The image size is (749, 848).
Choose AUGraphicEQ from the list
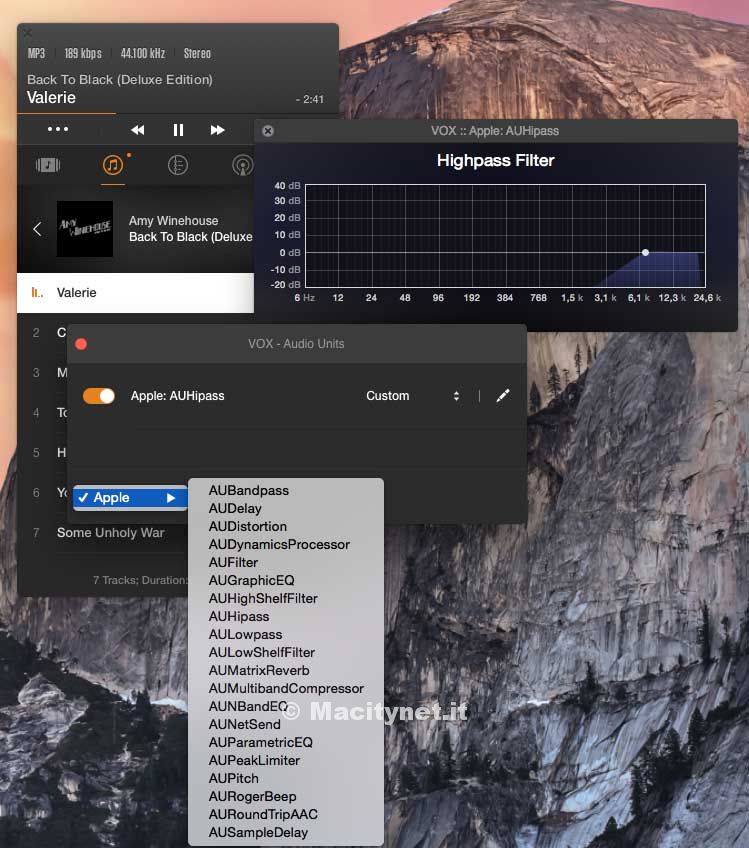pyautogui.click(x=286, y=580)
